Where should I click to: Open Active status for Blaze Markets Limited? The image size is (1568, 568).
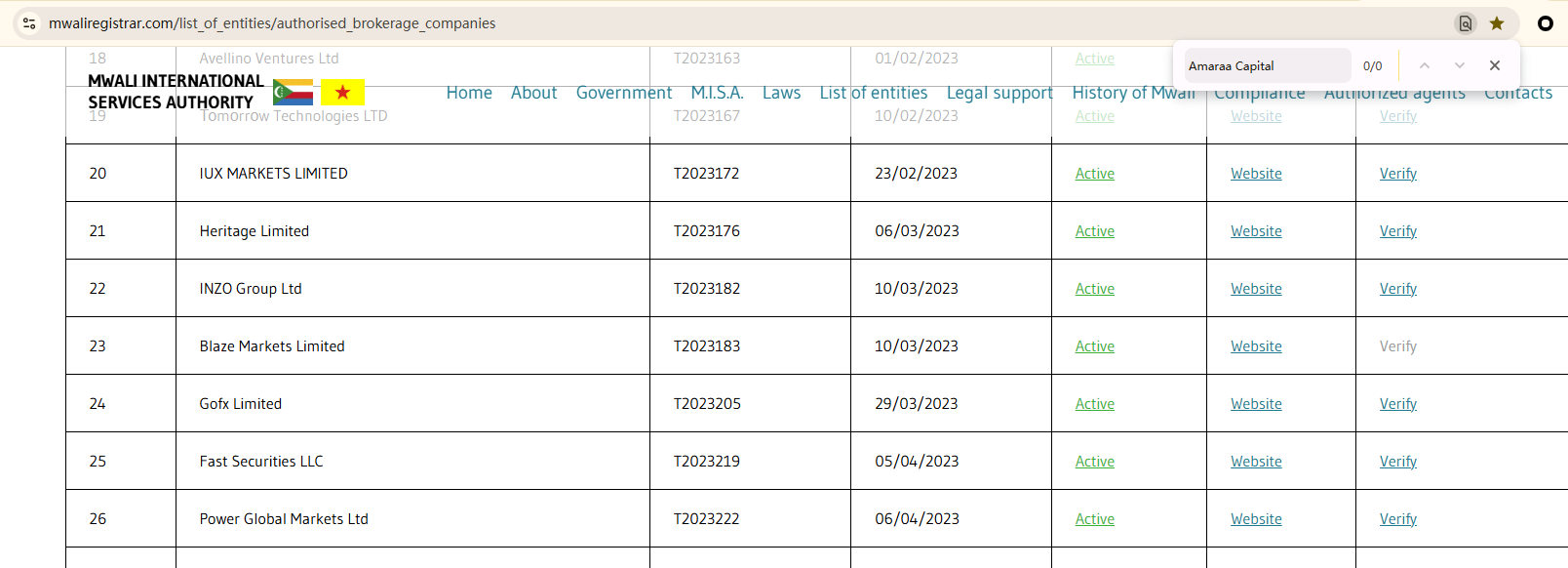point(1094,346)
